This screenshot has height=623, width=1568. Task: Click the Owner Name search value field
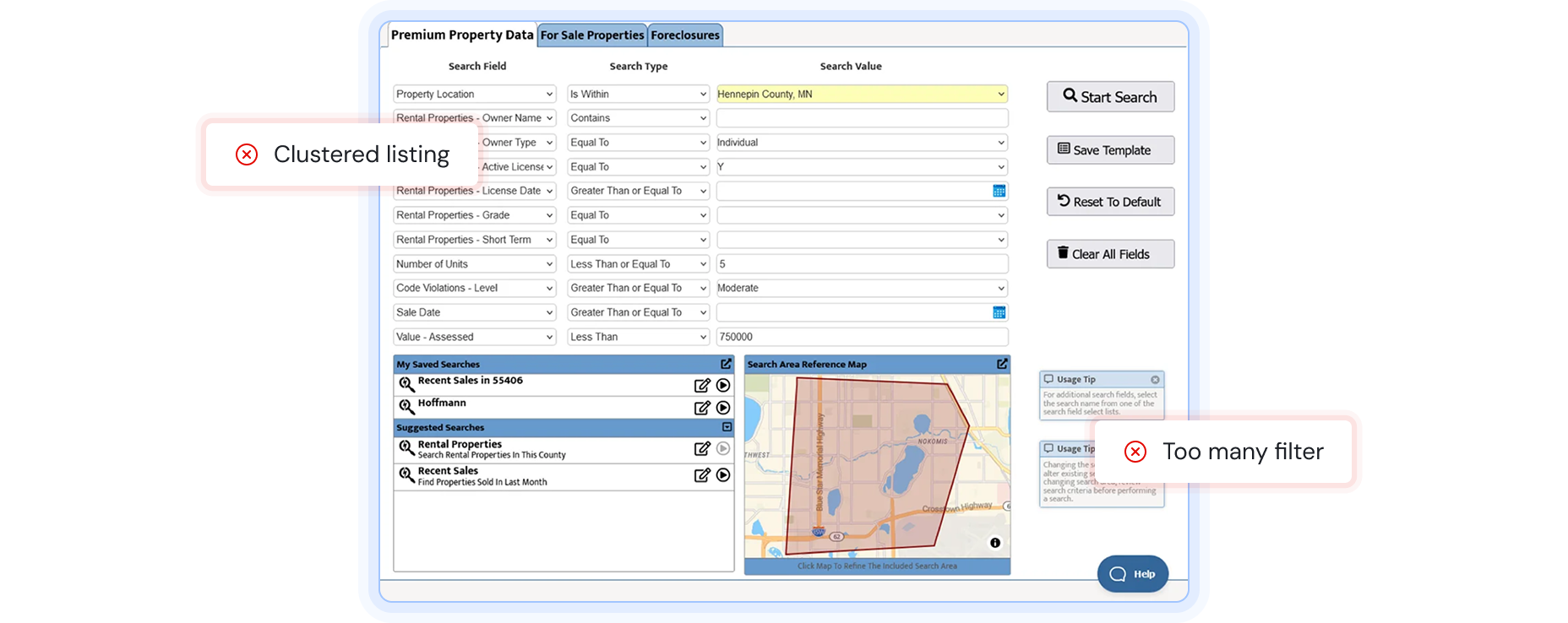[x=862, y=118]
